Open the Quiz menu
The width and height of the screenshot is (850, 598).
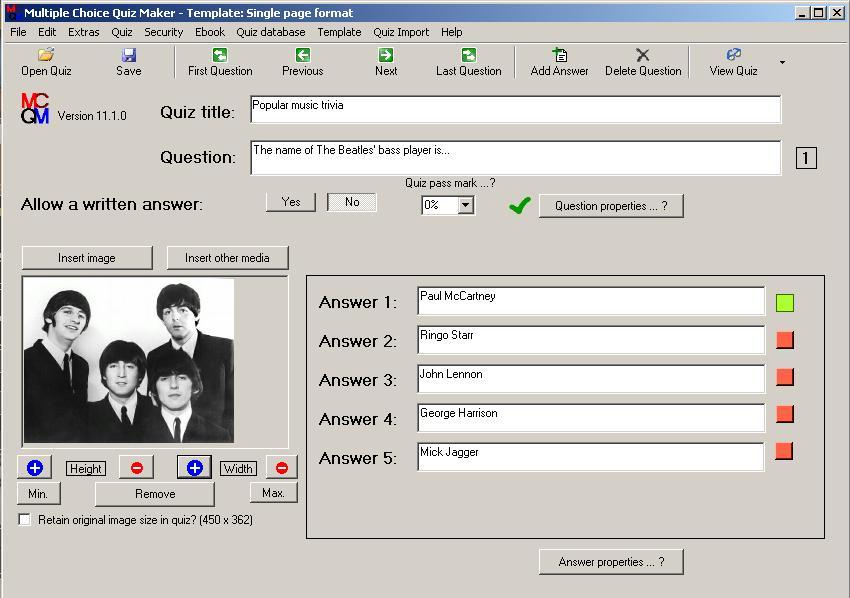[x=122, y=32]
